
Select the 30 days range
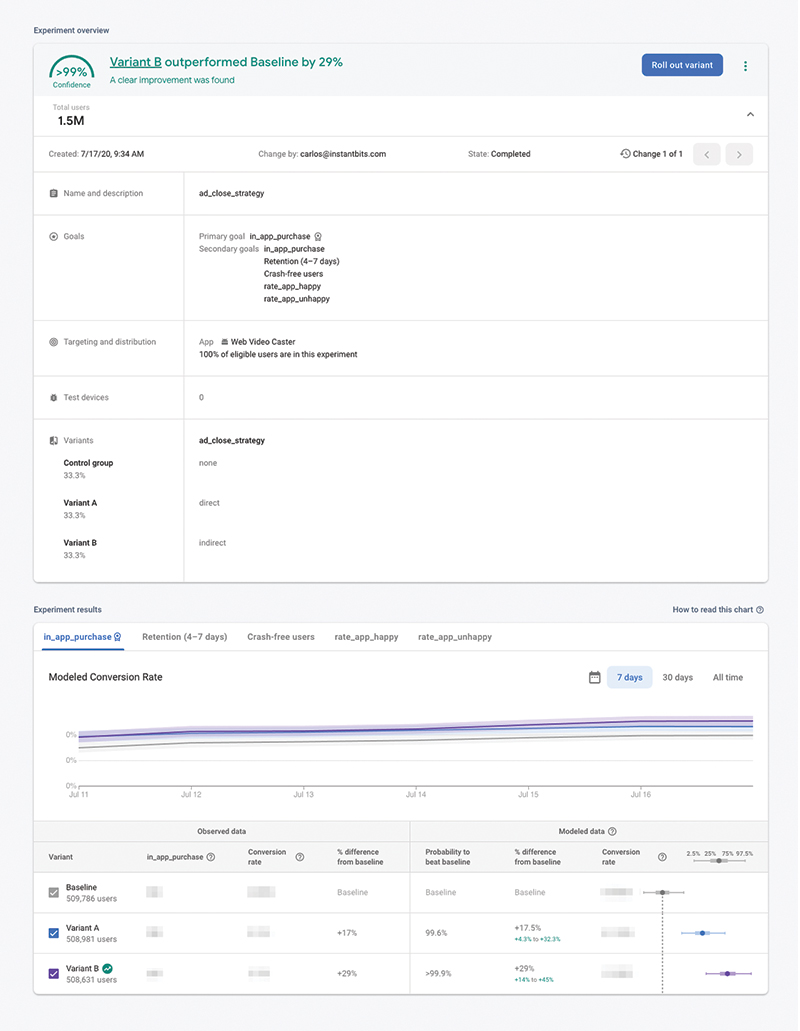click(x=677, y=677)
